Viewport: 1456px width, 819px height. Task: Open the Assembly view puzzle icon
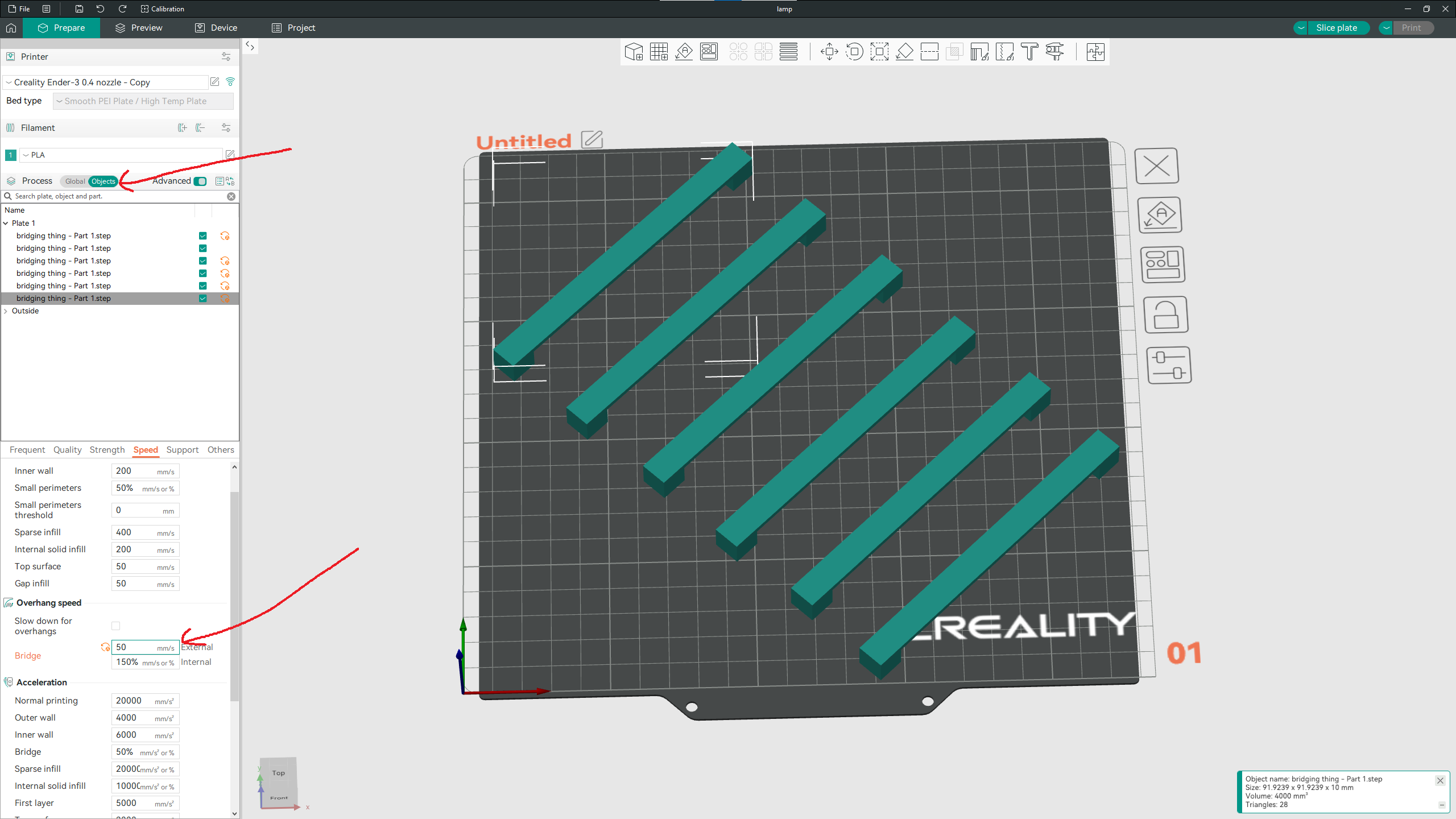tap(1095, 52)
